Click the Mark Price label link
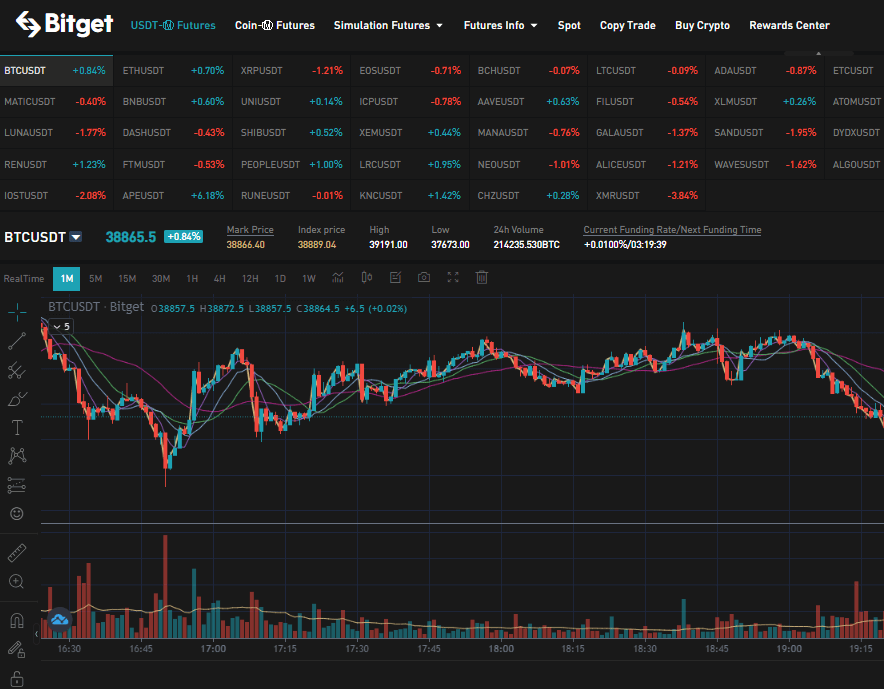 pyautogui.click(x=250, y=230)
